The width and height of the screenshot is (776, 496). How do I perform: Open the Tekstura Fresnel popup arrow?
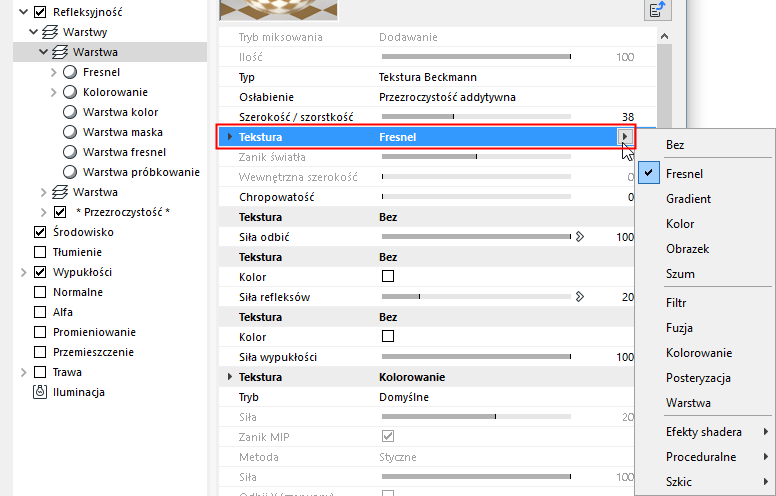(626, 137)
